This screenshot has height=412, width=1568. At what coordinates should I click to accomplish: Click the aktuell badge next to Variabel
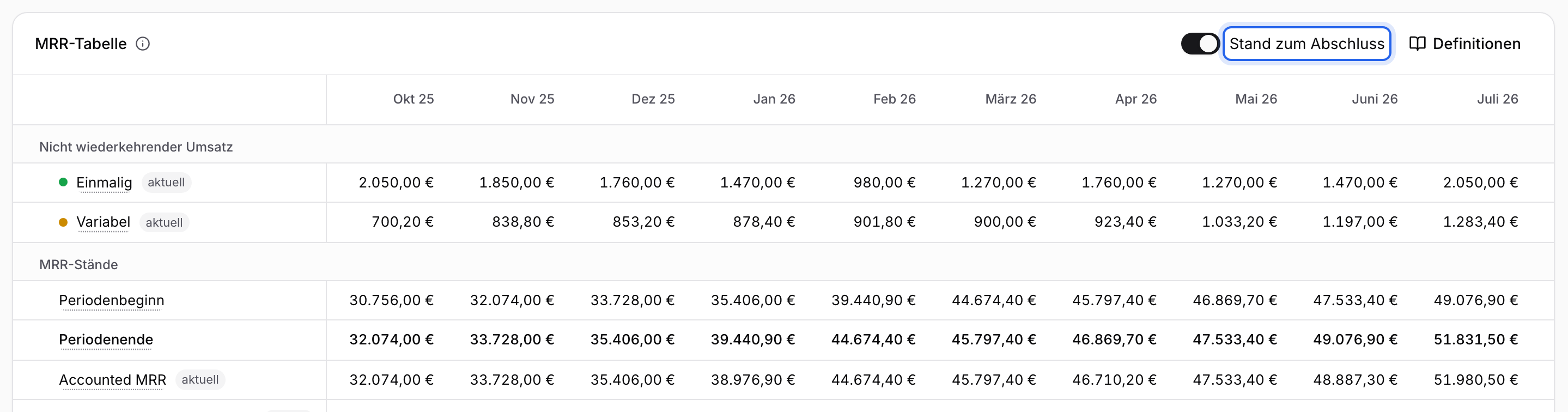click(x=165, y=223)
